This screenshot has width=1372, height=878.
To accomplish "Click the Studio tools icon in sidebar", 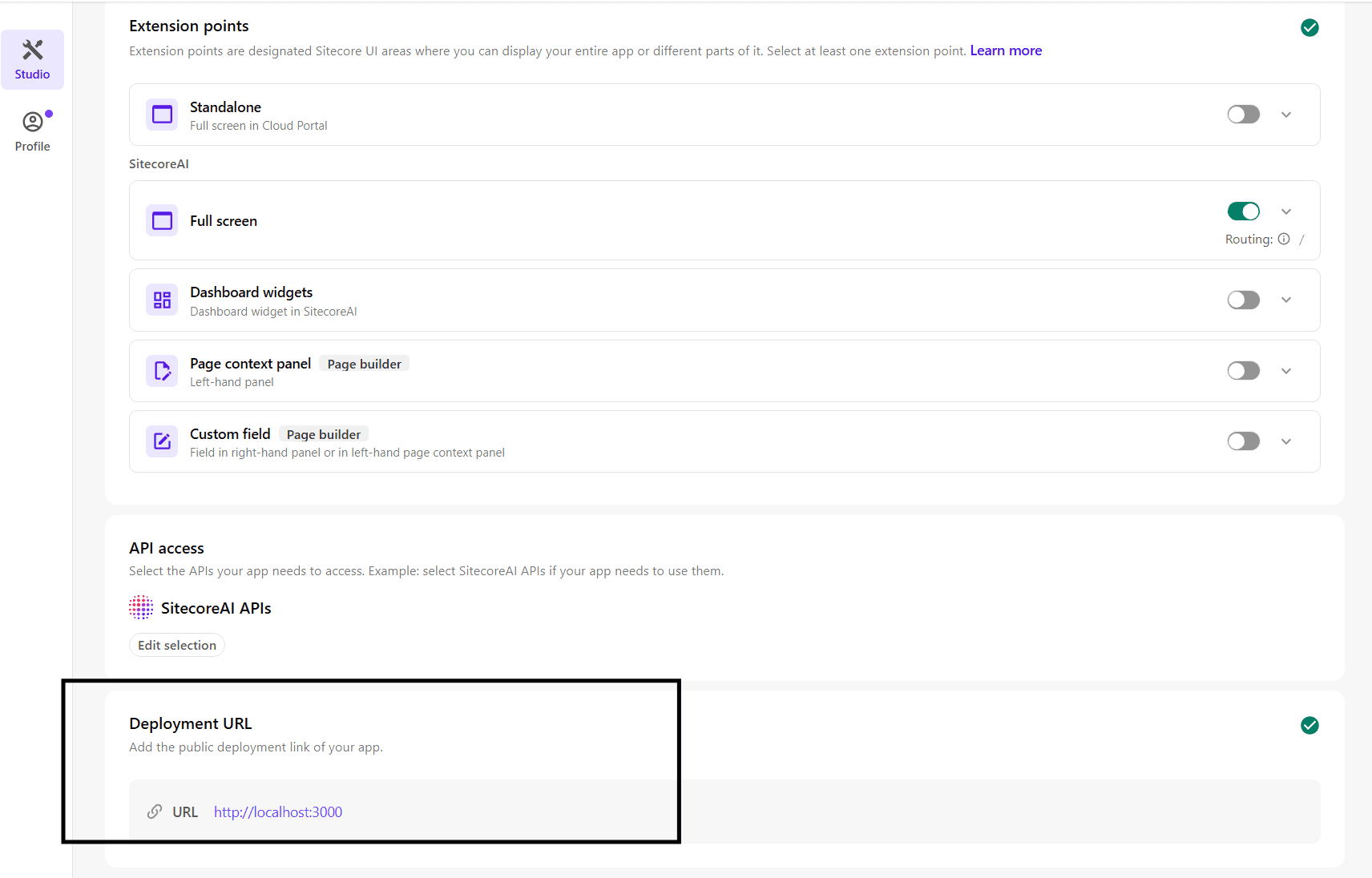I will click(32, 50).
